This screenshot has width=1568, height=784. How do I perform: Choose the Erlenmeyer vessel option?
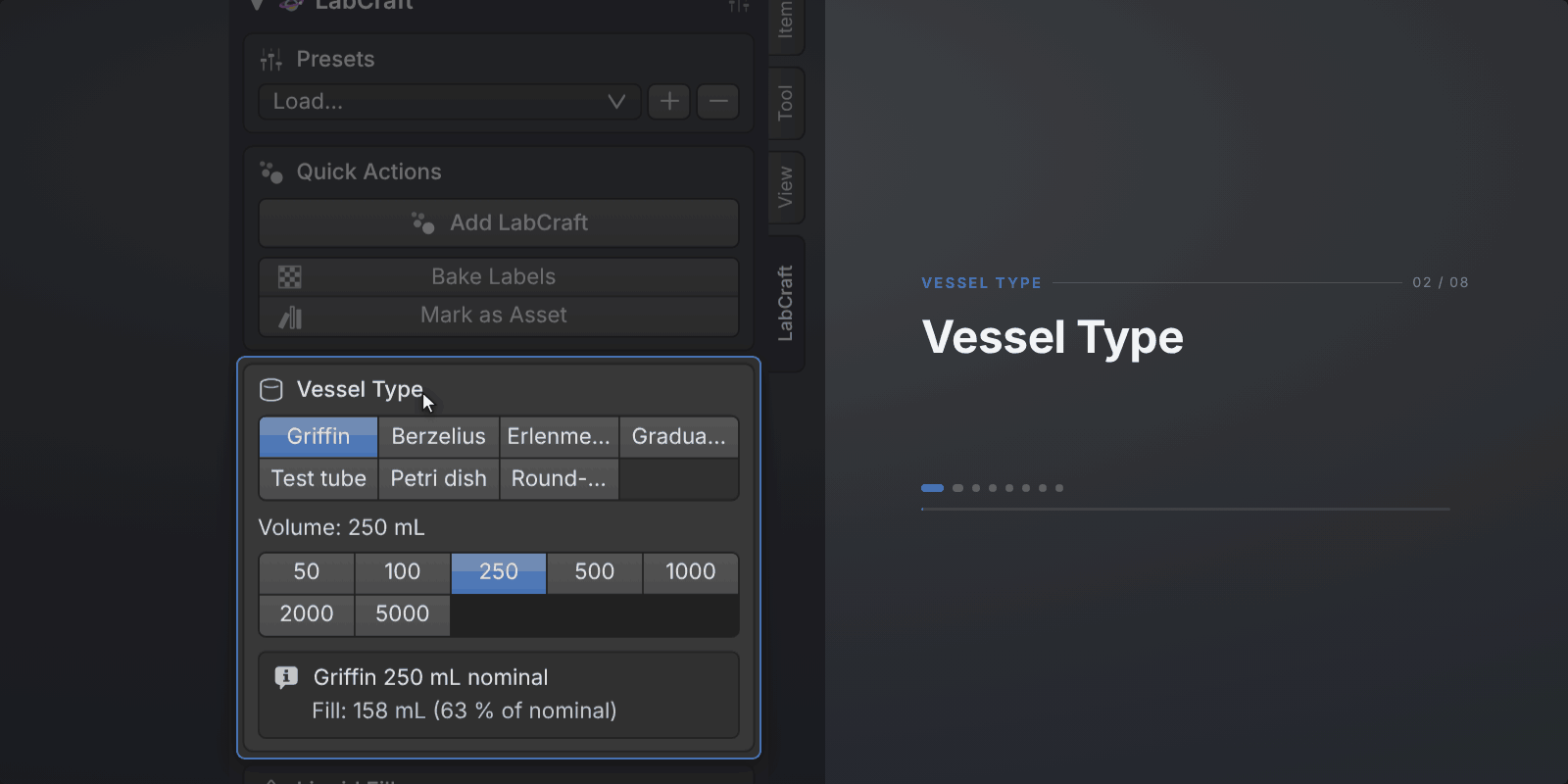click(559, 437)
